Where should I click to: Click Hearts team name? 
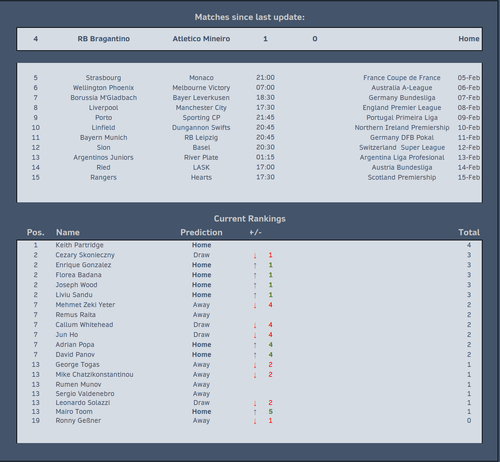coord(201,178)
